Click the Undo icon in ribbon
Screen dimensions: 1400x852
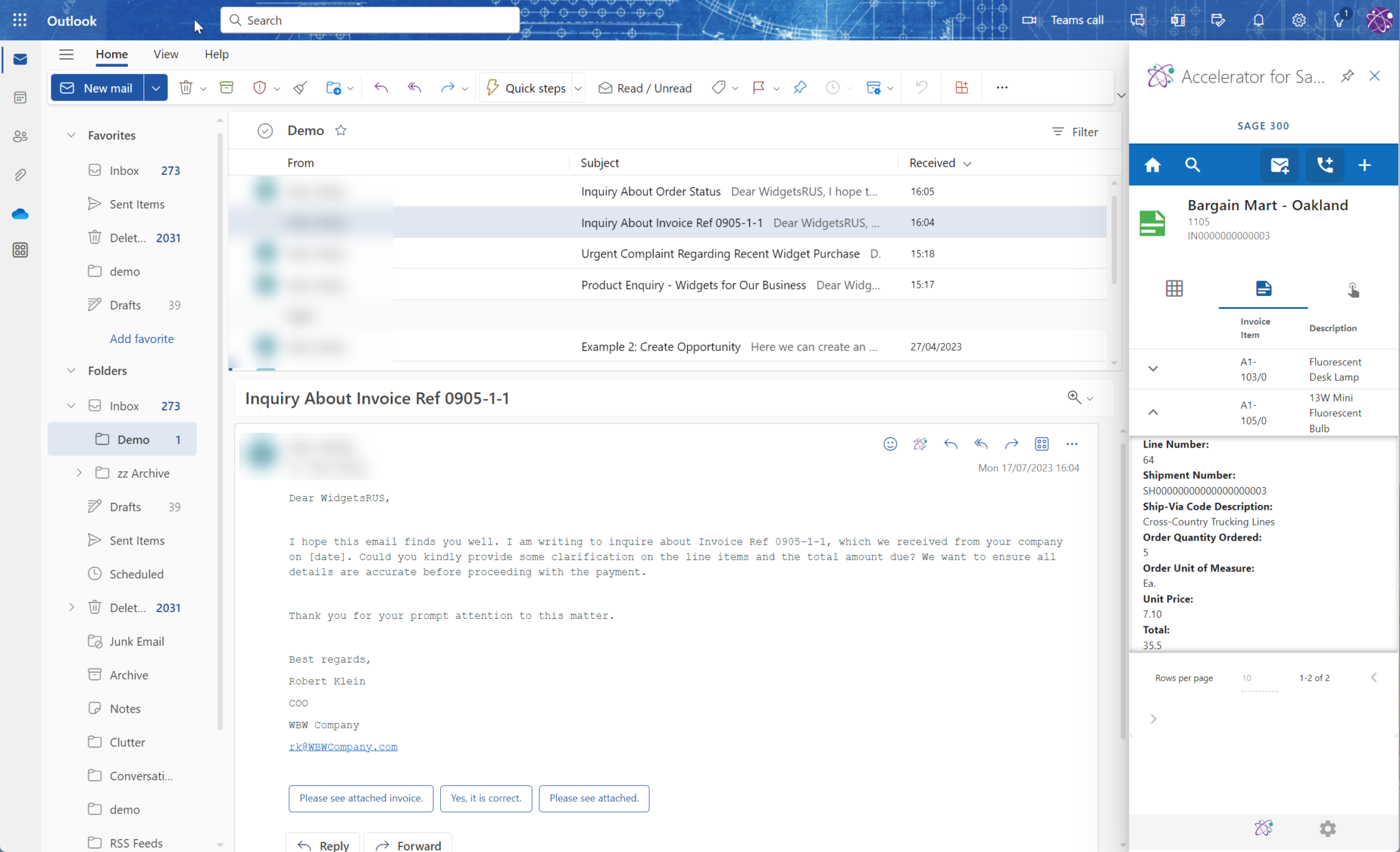tap(921, 87)
